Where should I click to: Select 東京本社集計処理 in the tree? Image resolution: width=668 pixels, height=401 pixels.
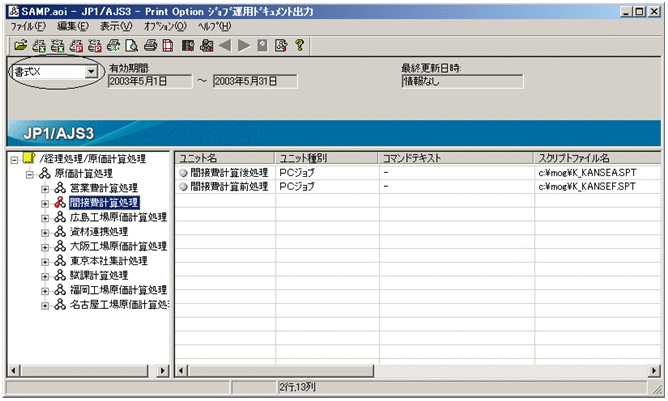109,261
